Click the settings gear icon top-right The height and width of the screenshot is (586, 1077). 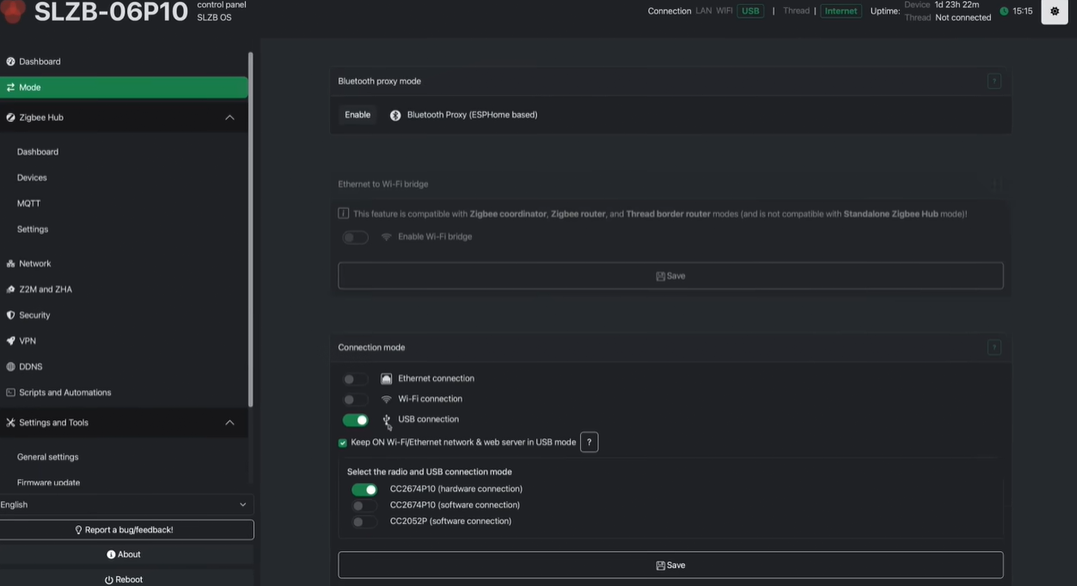[x=1054, y=12]
